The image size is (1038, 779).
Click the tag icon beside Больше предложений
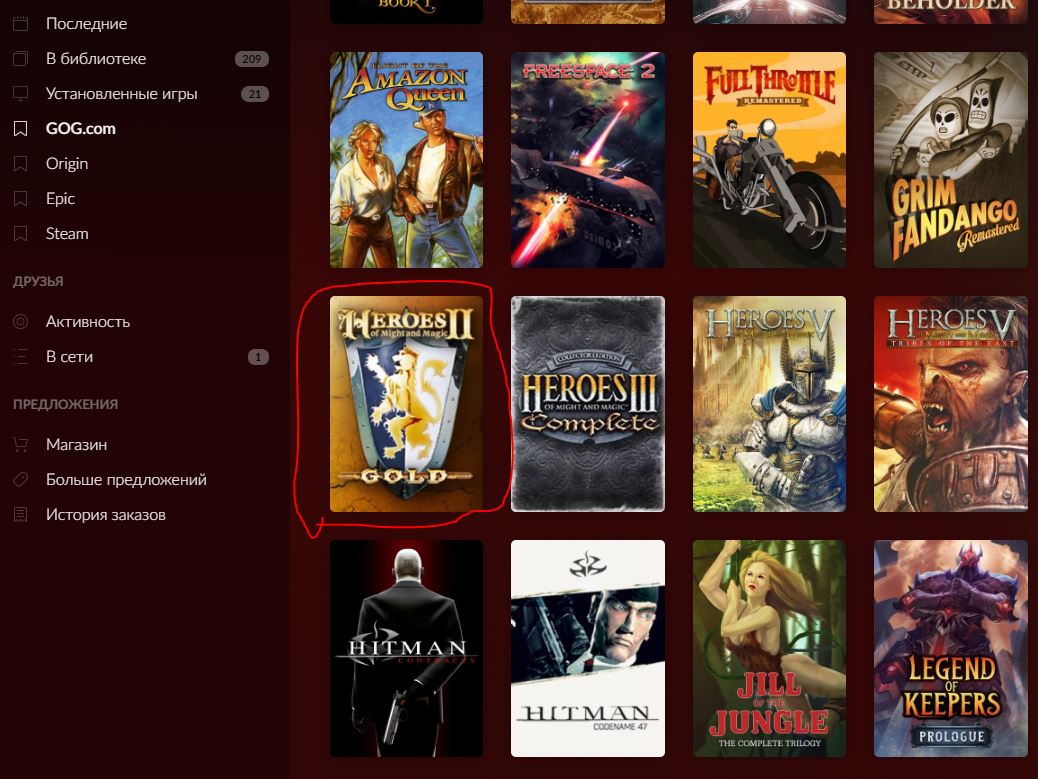click(21, 480)
